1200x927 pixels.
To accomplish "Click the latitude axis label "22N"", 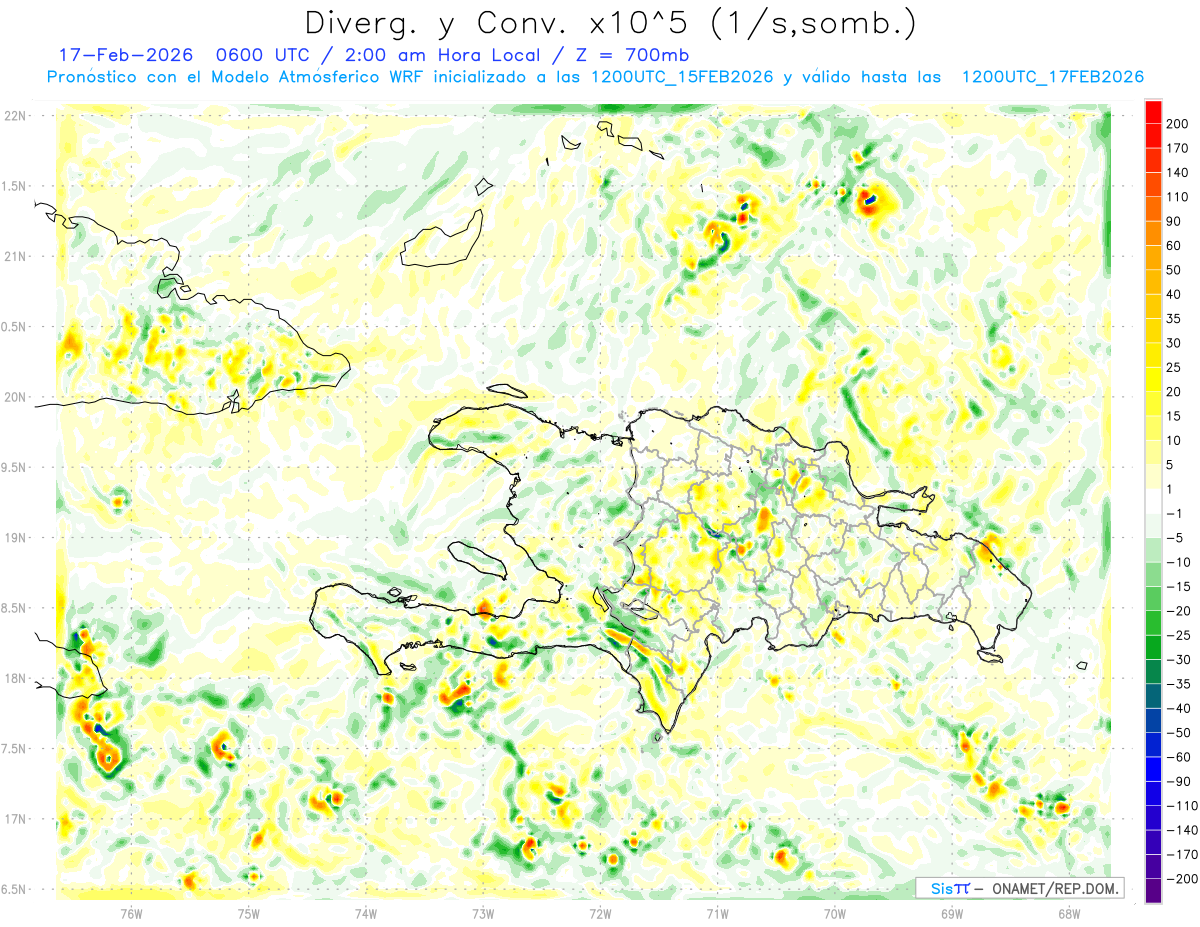I will click(x=15, y=116).
